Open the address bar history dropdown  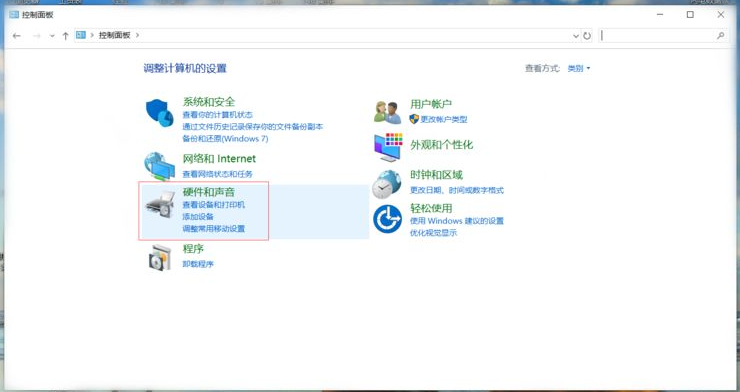point(576,35)
